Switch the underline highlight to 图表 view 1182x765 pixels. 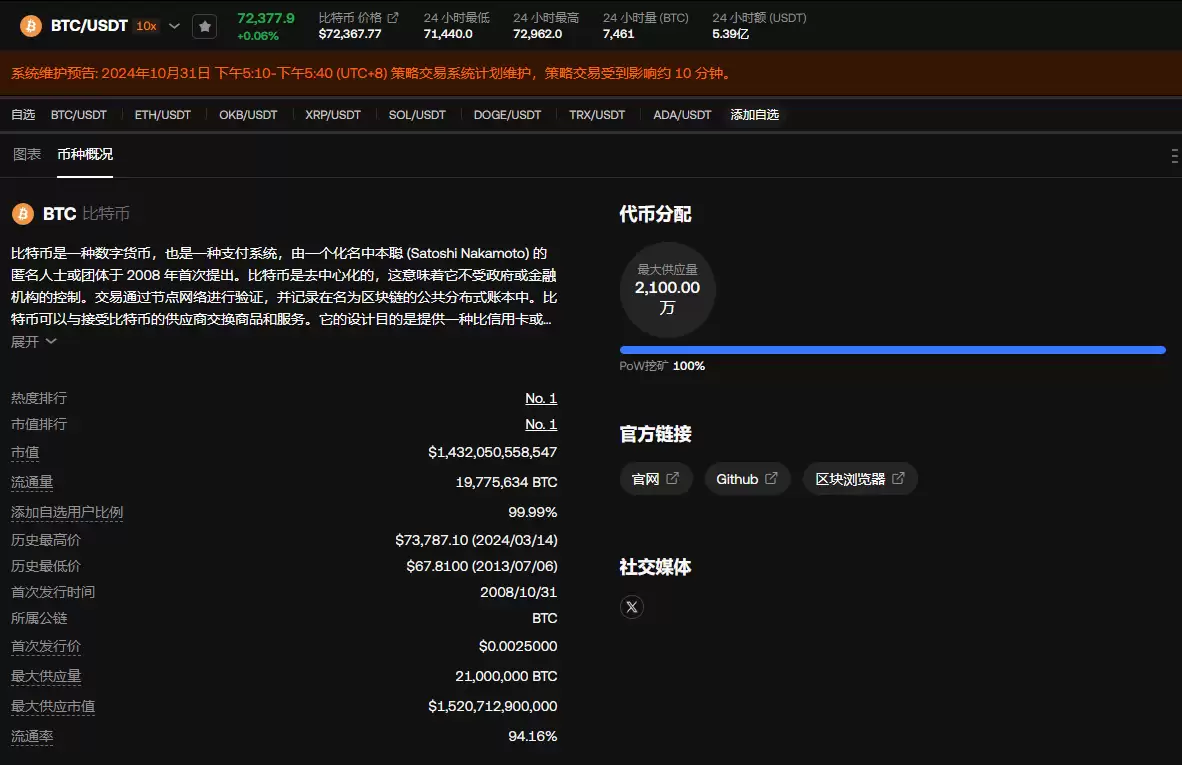(27, 155)
